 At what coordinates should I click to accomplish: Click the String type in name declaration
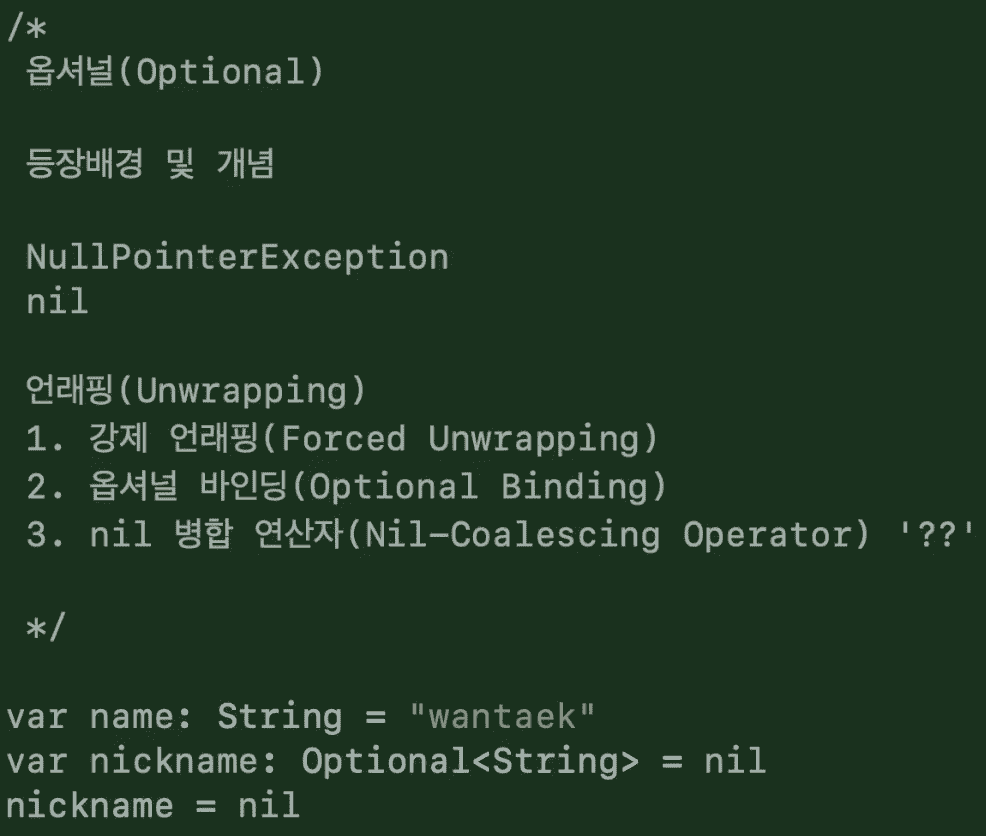coord(280,717)
